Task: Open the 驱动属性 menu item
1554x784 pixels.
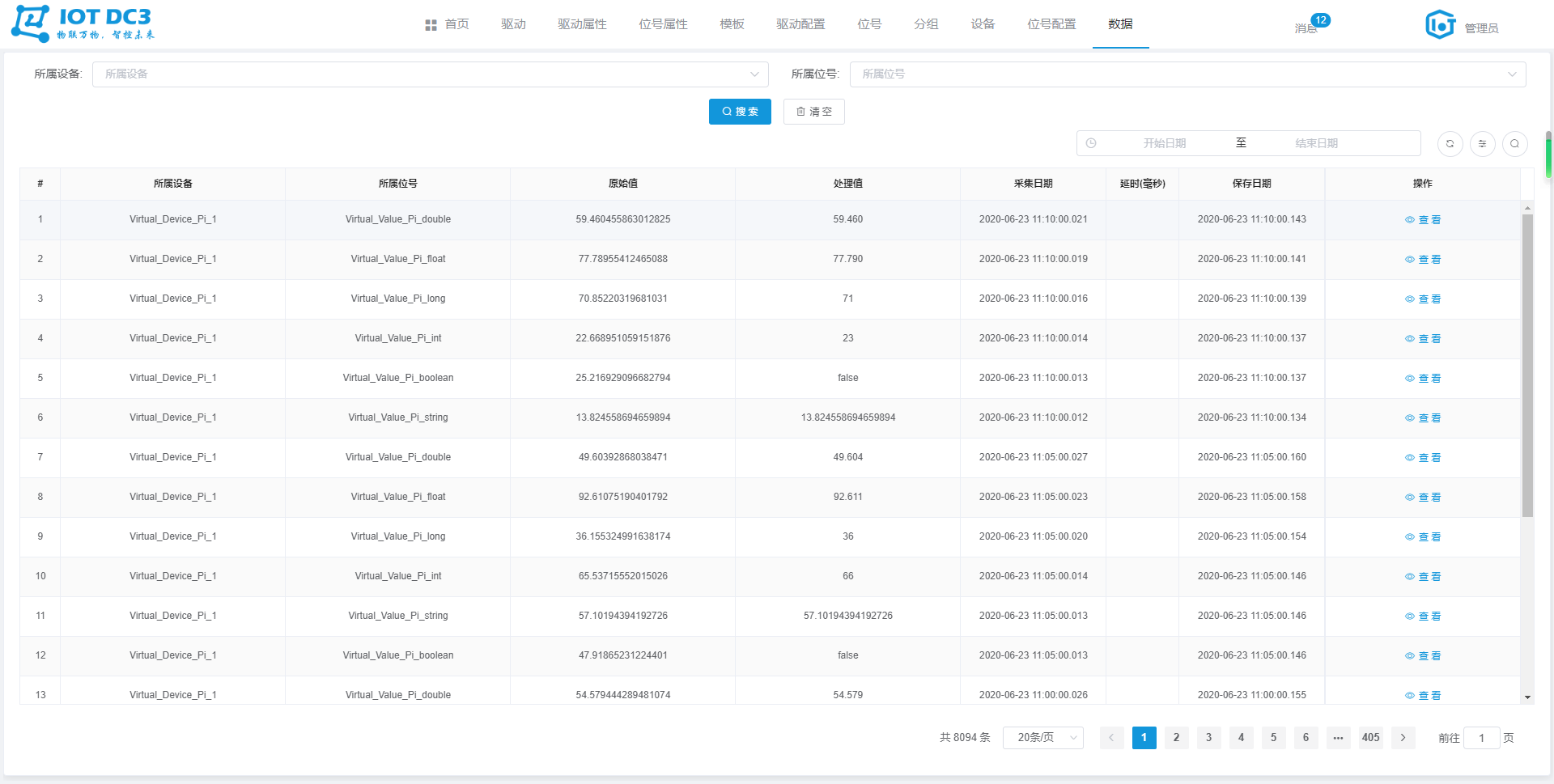Action: pyautogui.click(x=582, y=24)
